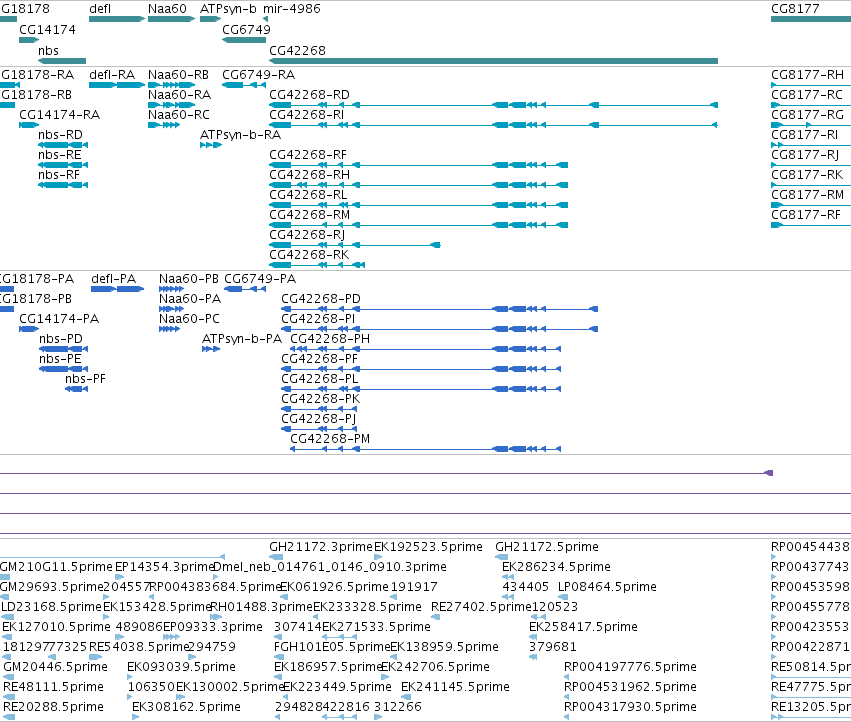Select the RP004317930.5prime EST label
This screenshot has height=722, width=851.
(630, 707)
